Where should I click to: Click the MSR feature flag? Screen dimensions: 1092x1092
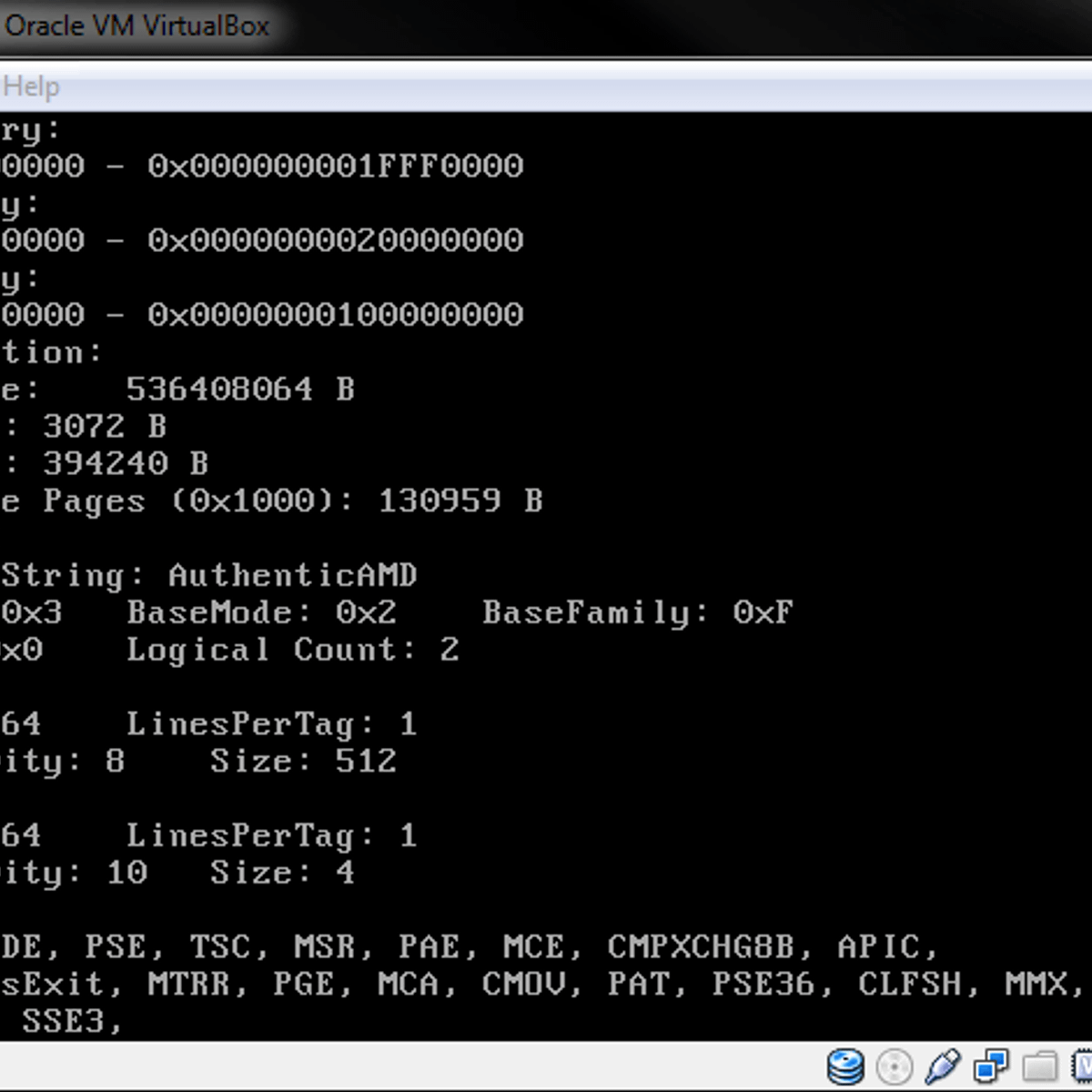[x=324, y=947]
